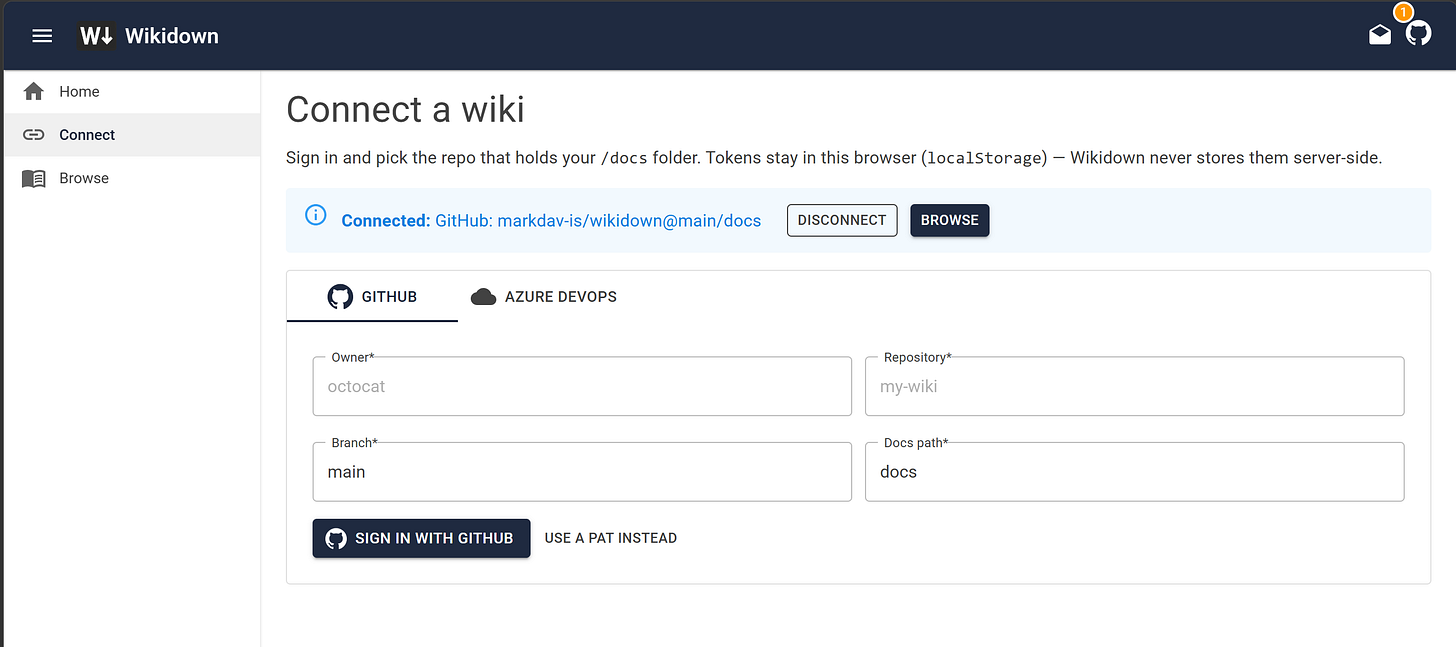Switch to the Azure DevOps tab
Viewport: 1456px width, 647px height.
(543, 296)
